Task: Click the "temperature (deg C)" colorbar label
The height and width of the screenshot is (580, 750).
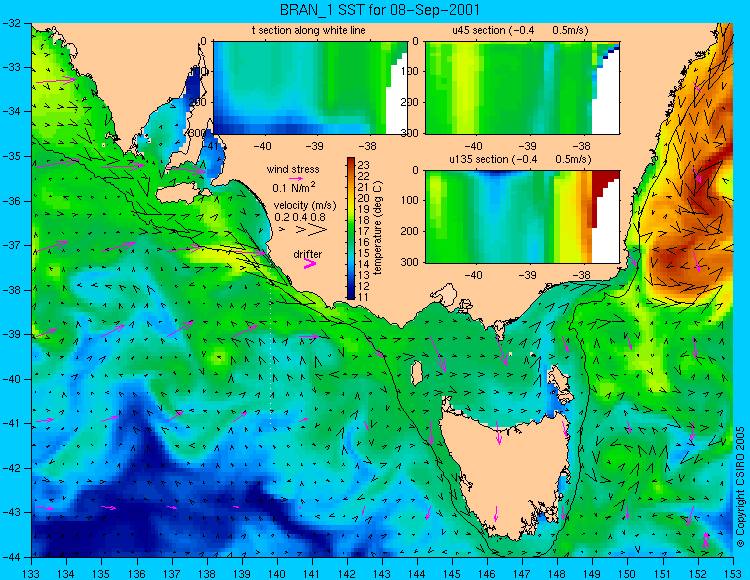Action: tap(378, 228)
